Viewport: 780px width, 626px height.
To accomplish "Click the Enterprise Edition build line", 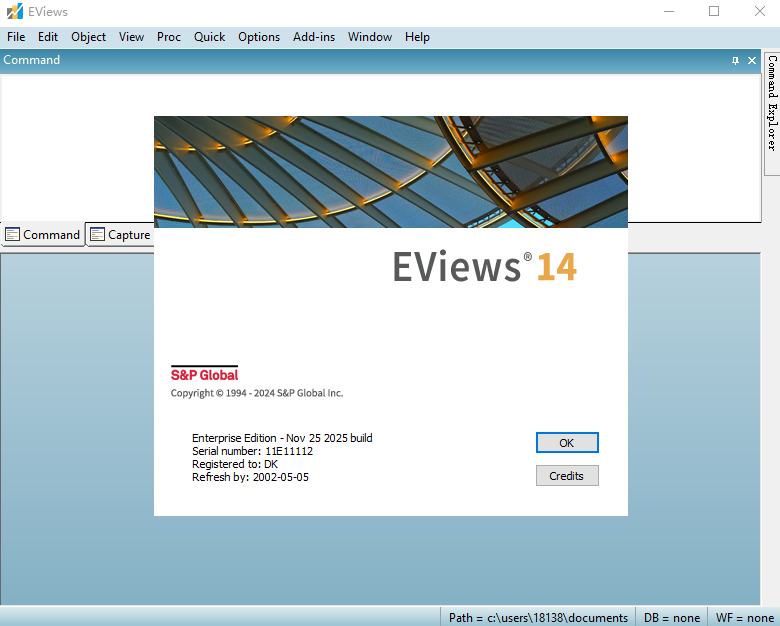I will [282, 438].
